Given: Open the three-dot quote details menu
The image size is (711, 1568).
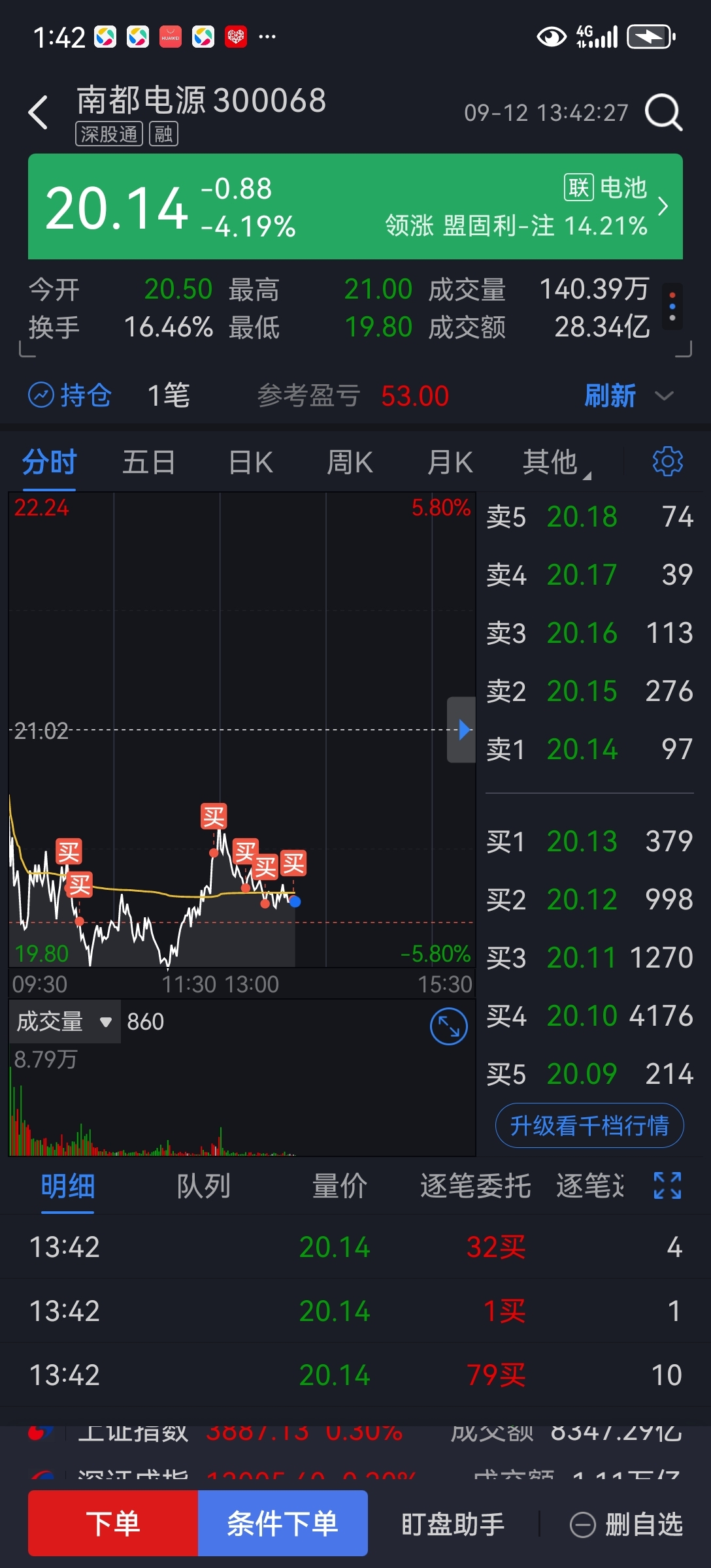Looking at the screenshot, I should (672, 306).
